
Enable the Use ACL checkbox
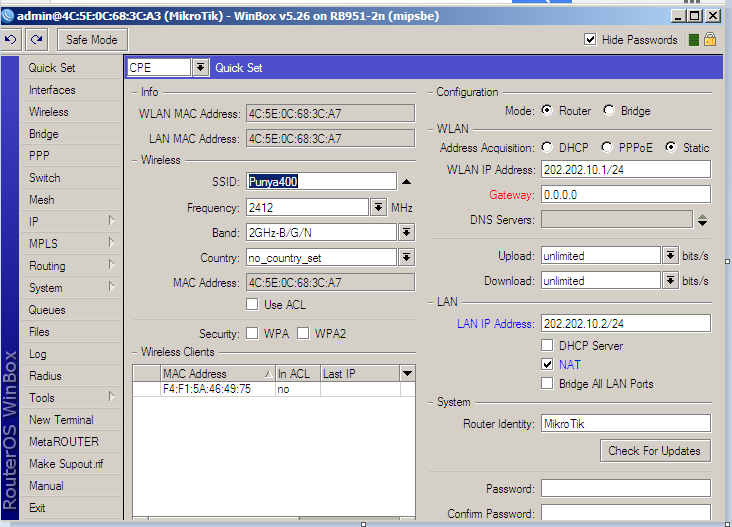(x=252, y=304)
